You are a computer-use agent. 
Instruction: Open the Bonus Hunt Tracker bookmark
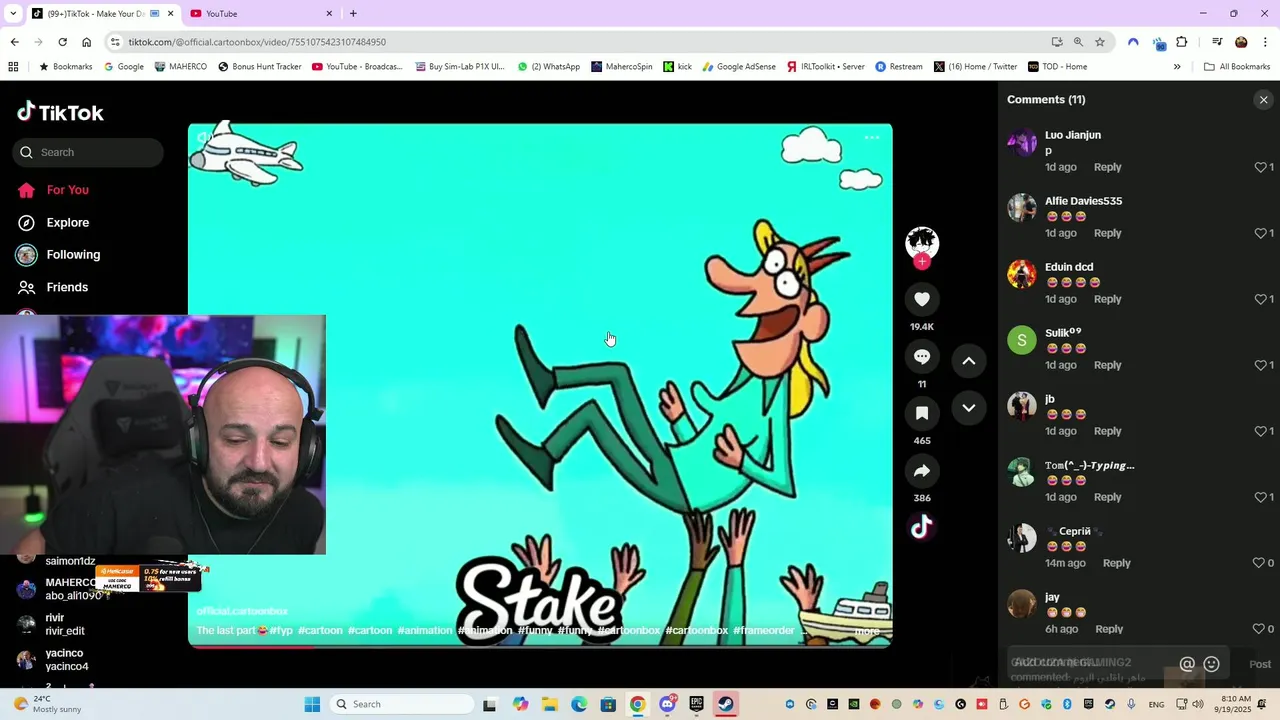tap(259, 67)
